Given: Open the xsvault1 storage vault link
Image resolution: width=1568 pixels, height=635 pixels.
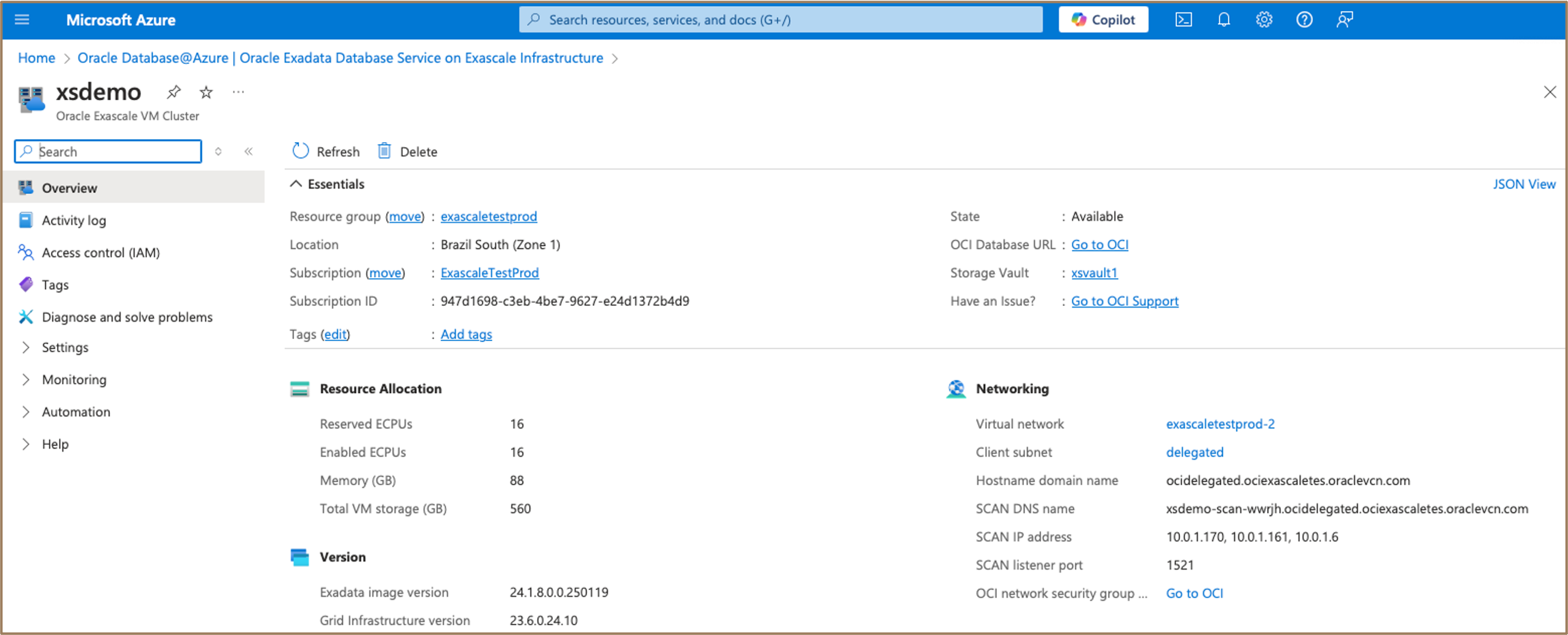Looking at the screenshot, I should click(1094, 273).
